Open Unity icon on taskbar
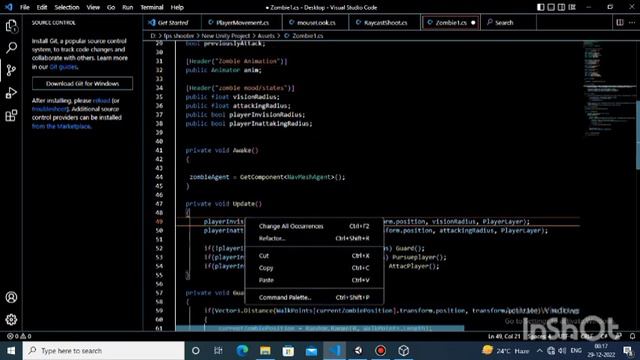 click(x=358, y=351)
